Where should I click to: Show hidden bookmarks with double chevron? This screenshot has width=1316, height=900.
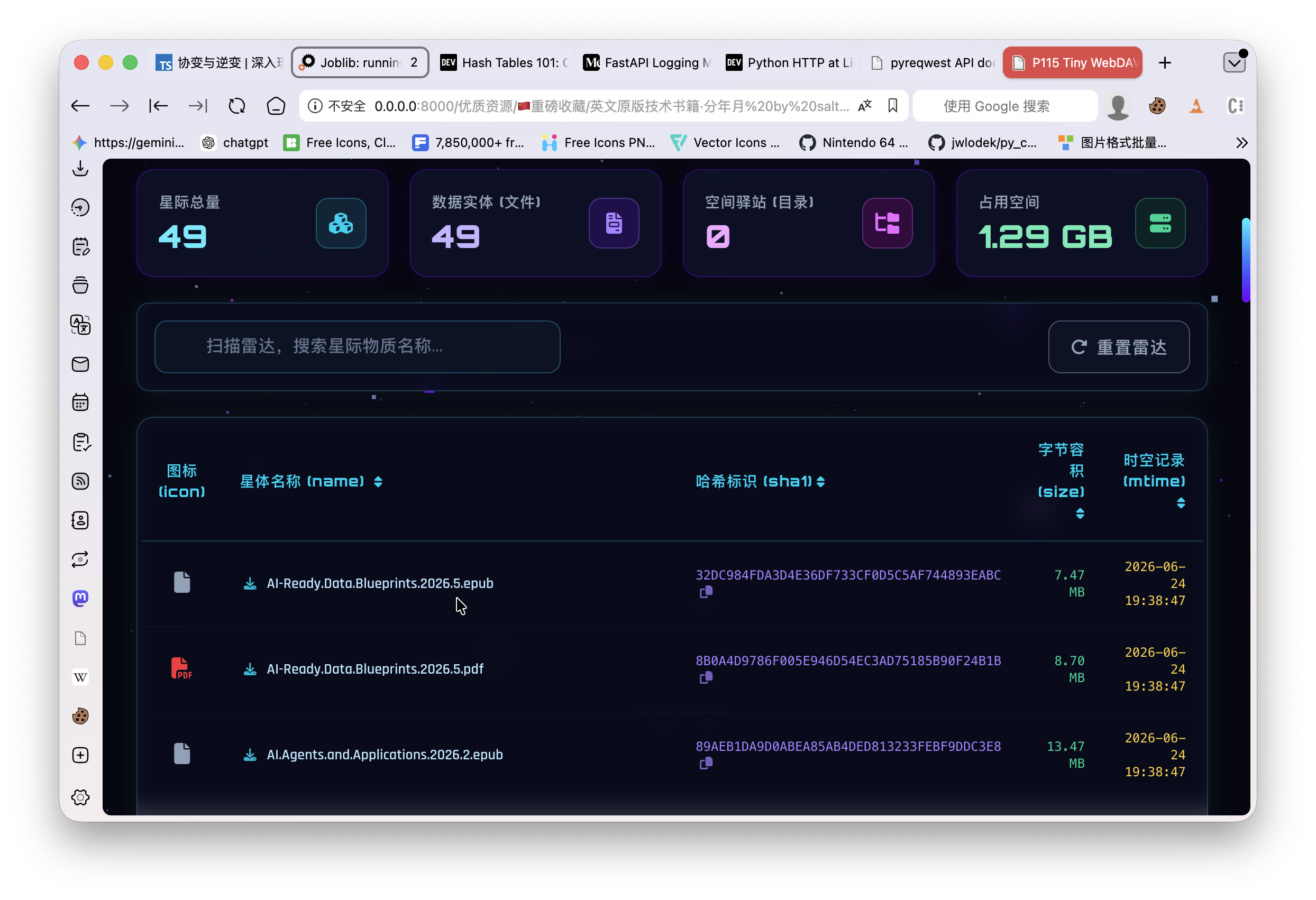tap(1241, 143)
